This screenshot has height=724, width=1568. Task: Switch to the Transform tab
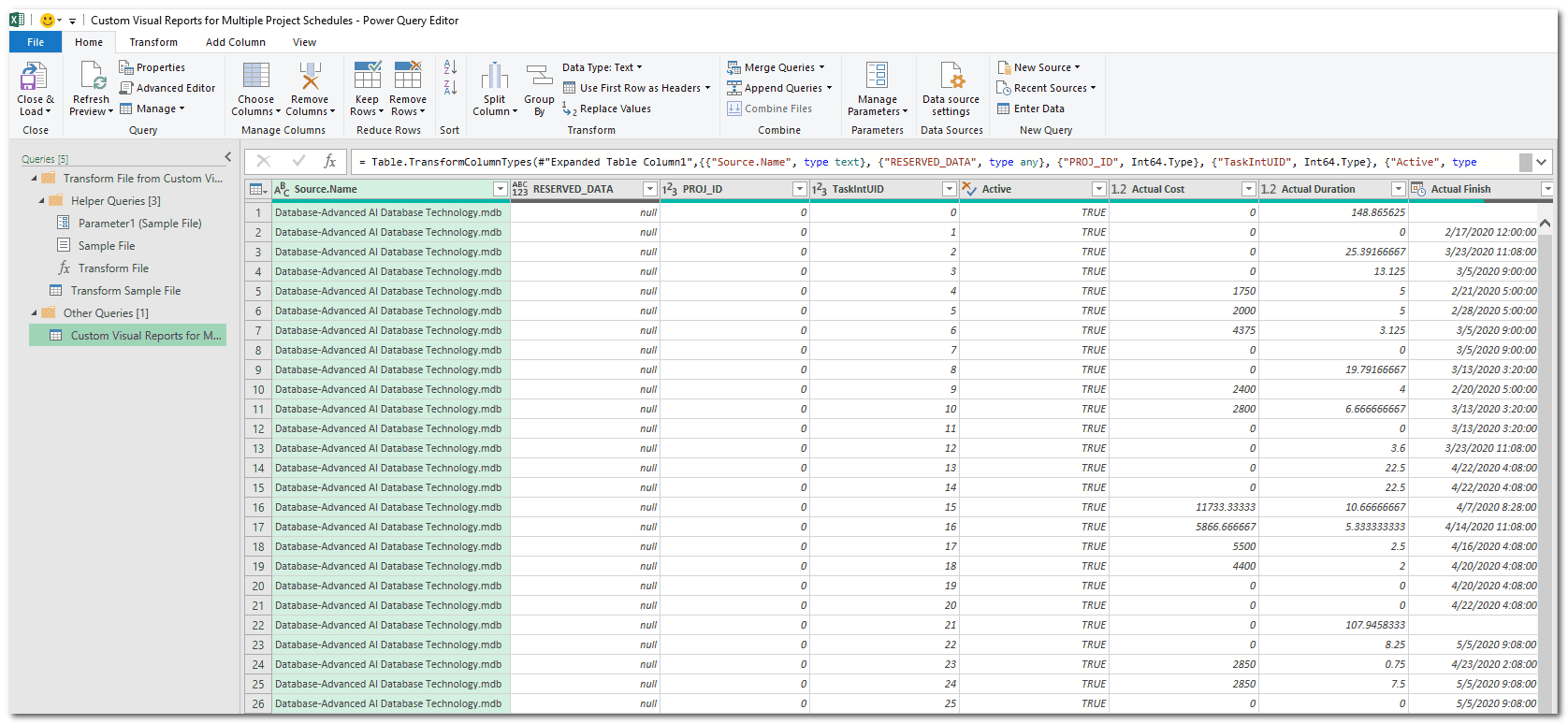tap(153, 42)
